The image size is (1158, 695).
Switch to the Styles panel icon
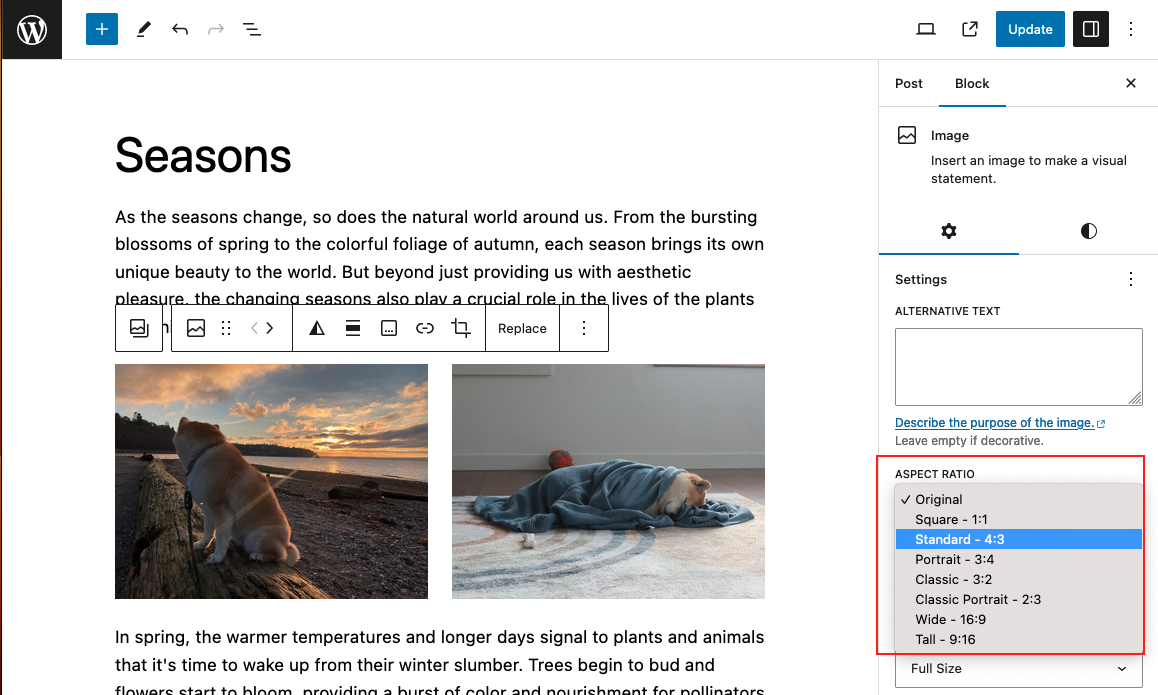(x=1088, y=231)
